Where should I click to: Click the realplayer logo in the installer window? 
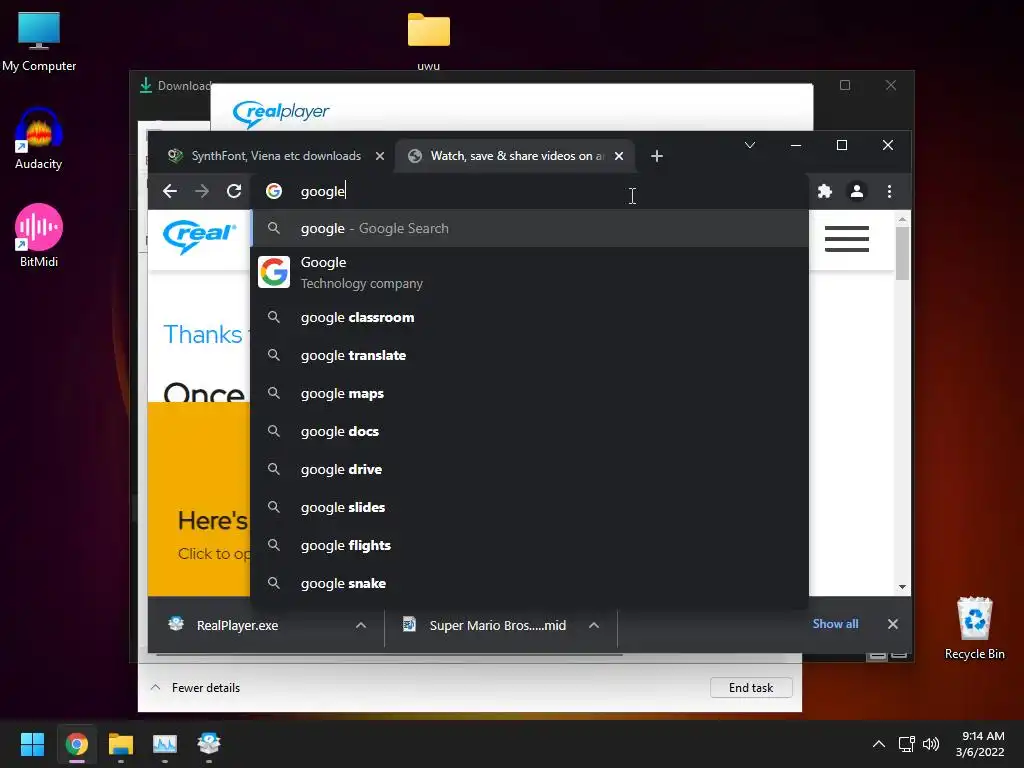(x=281, y=113)
